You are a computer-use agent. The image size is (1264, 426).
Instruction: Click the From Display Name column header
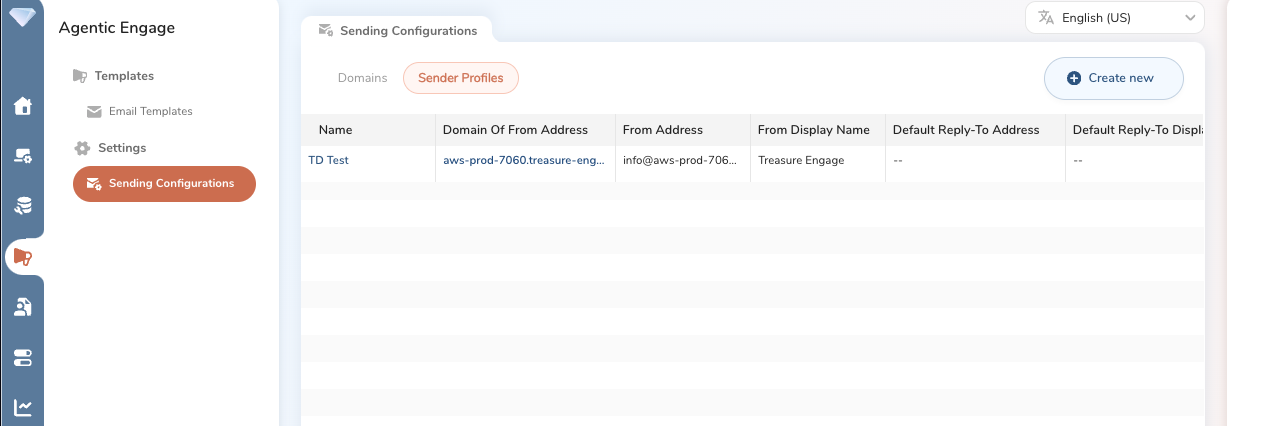(x=813, y=130)
